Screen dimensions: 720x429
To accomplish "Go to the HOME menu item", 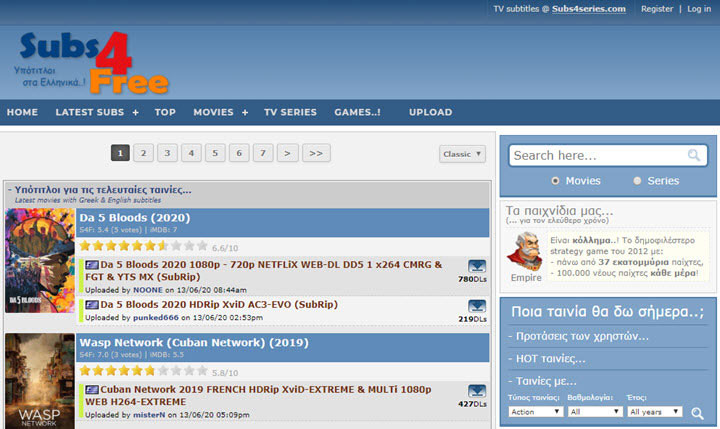I will (22, 112).
